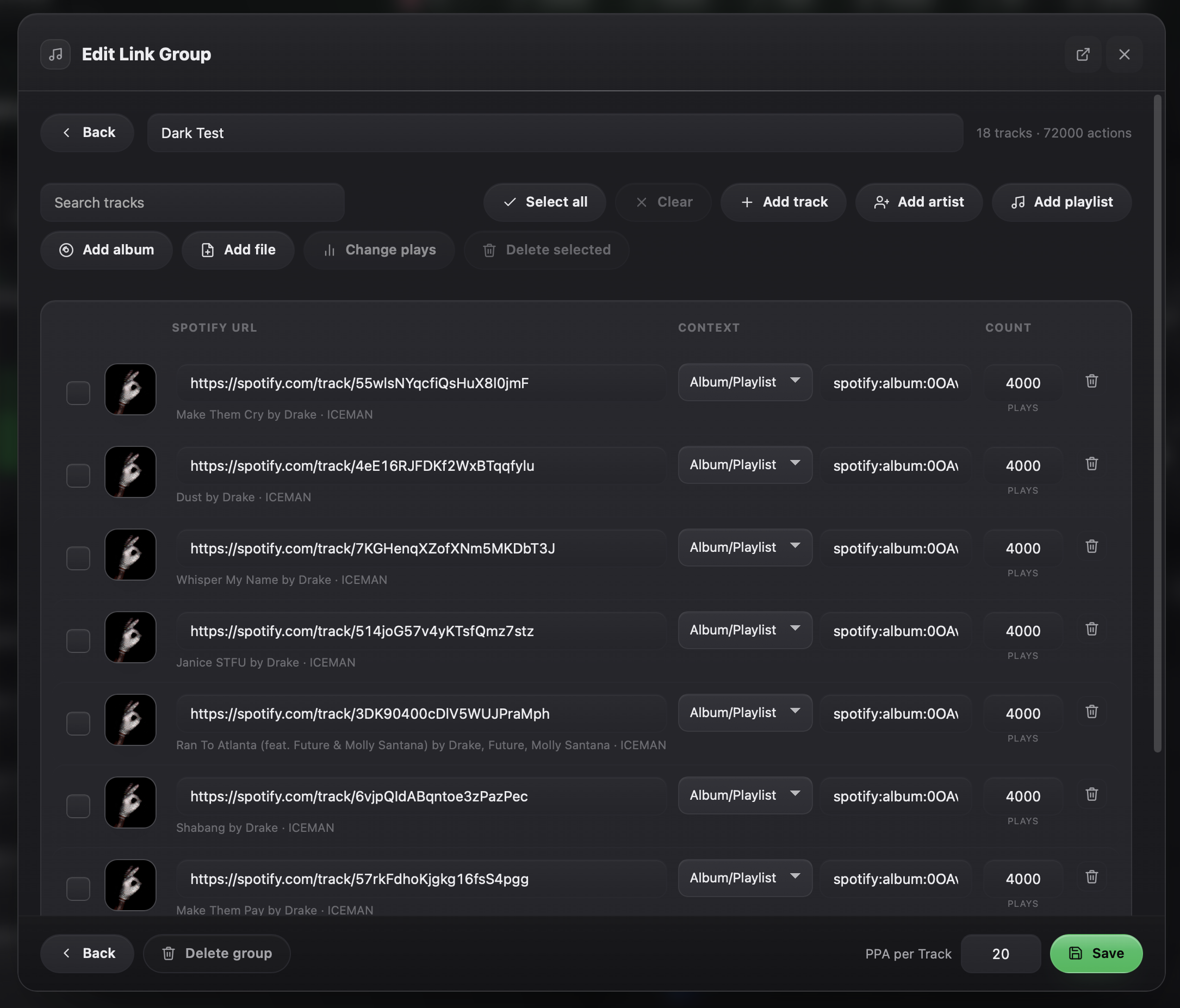Change context type dropdown for Shabang
This screenshot has width=1180, height=1008.
pos(745,795)
